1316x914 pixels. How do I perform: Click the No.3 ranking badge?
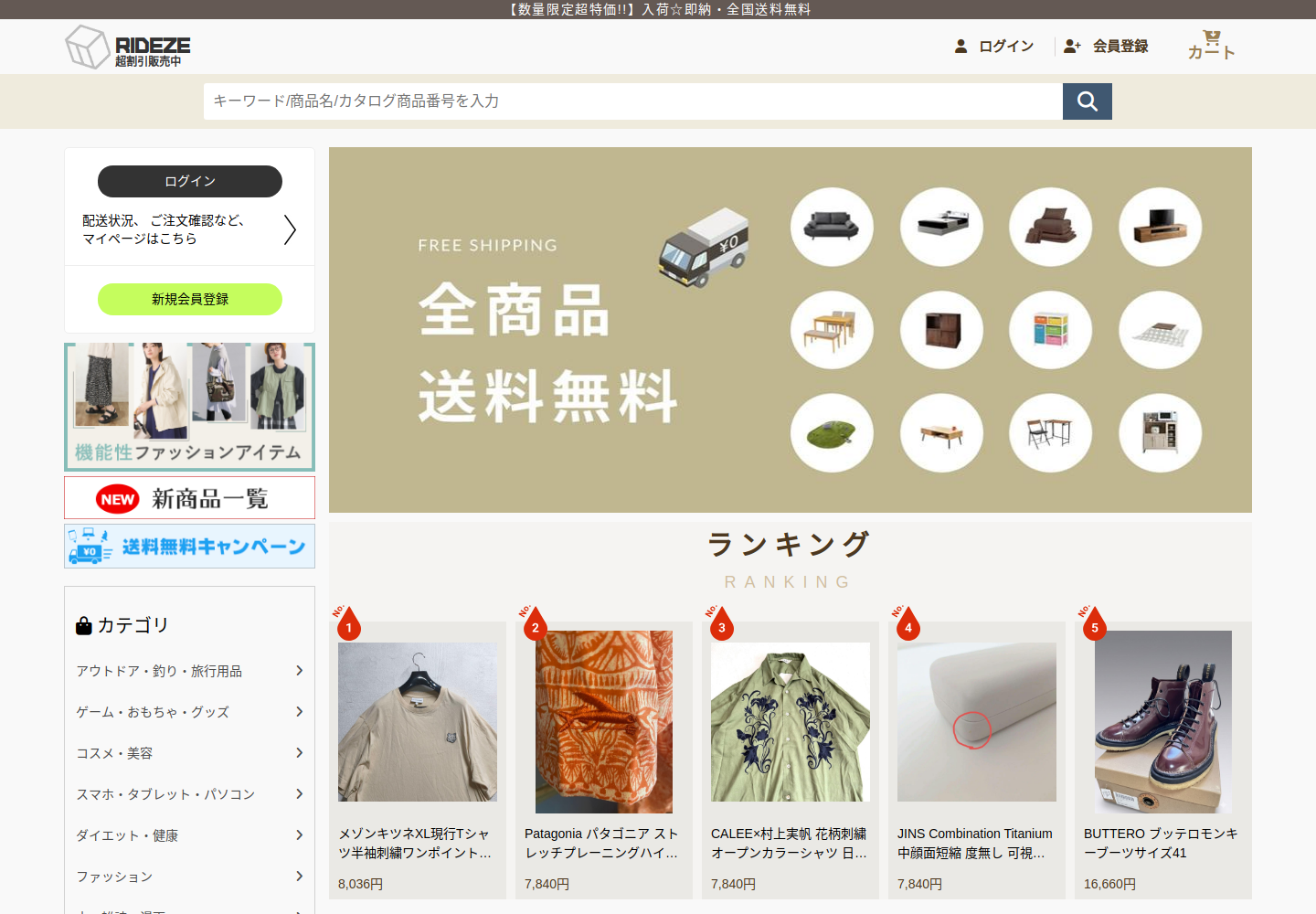[x=720, y=622]
